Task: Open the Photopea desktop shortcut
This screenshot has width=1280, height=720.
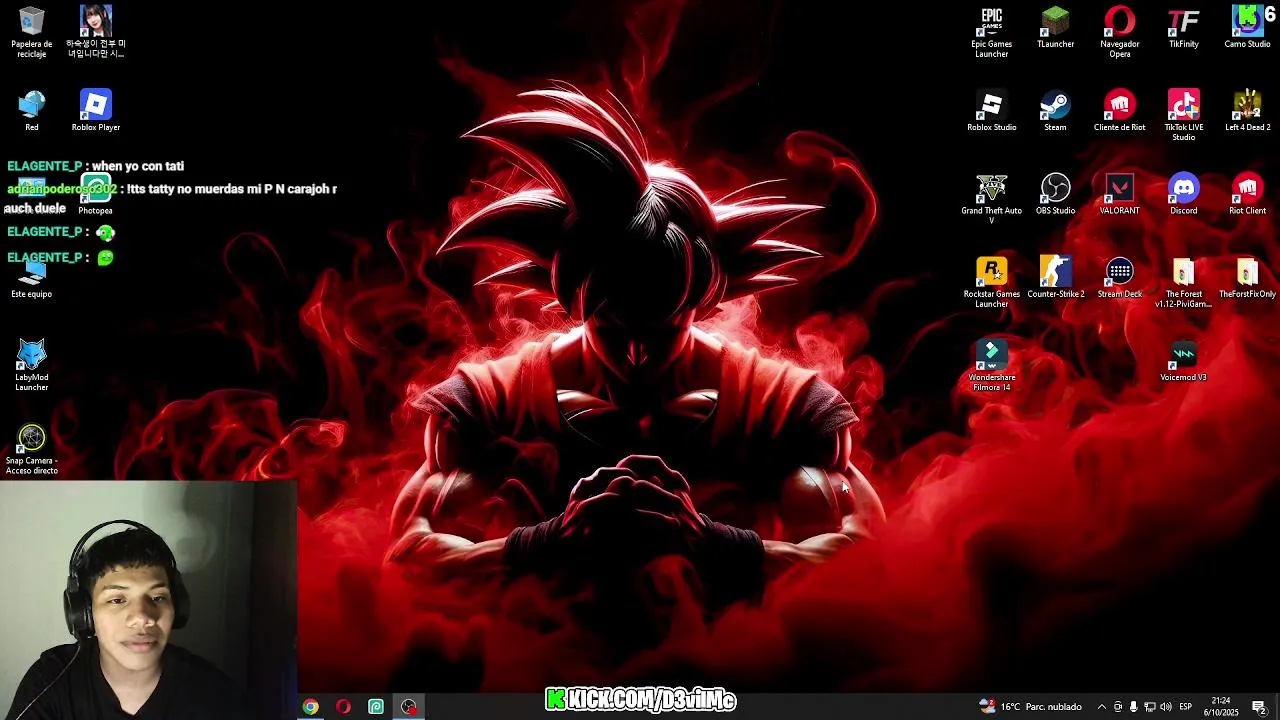Action: 96,195
